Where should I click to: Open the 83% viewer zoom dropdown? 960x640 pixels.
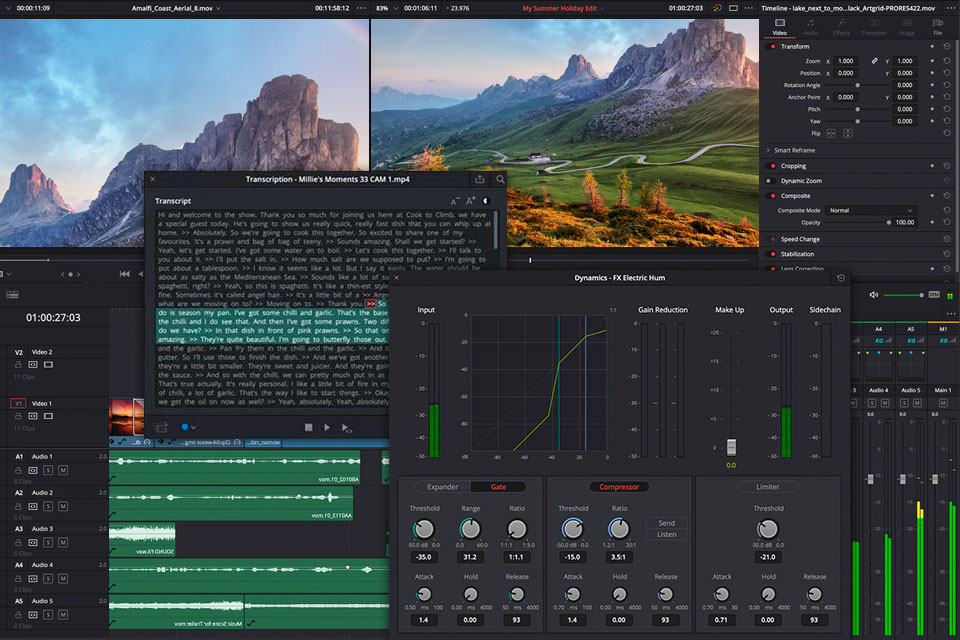[x=396, y=8]
